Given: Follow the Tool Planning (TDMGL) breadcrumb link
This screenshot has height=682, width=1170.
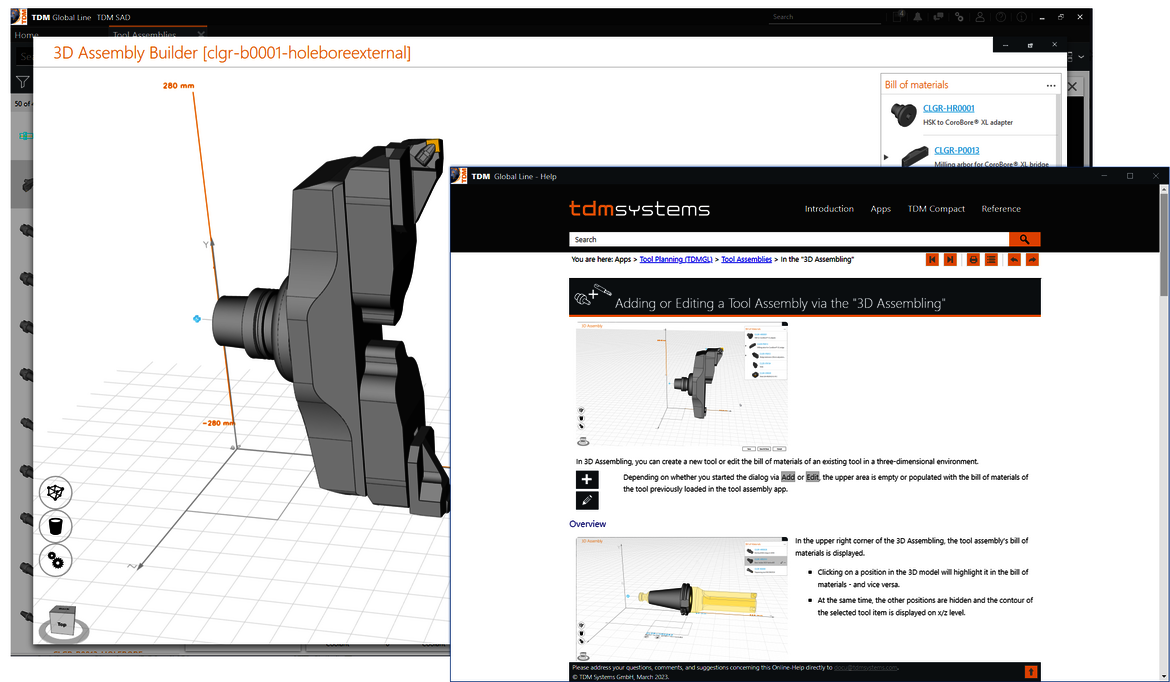Looking at the screenshot, I should [x=676, y=259].
